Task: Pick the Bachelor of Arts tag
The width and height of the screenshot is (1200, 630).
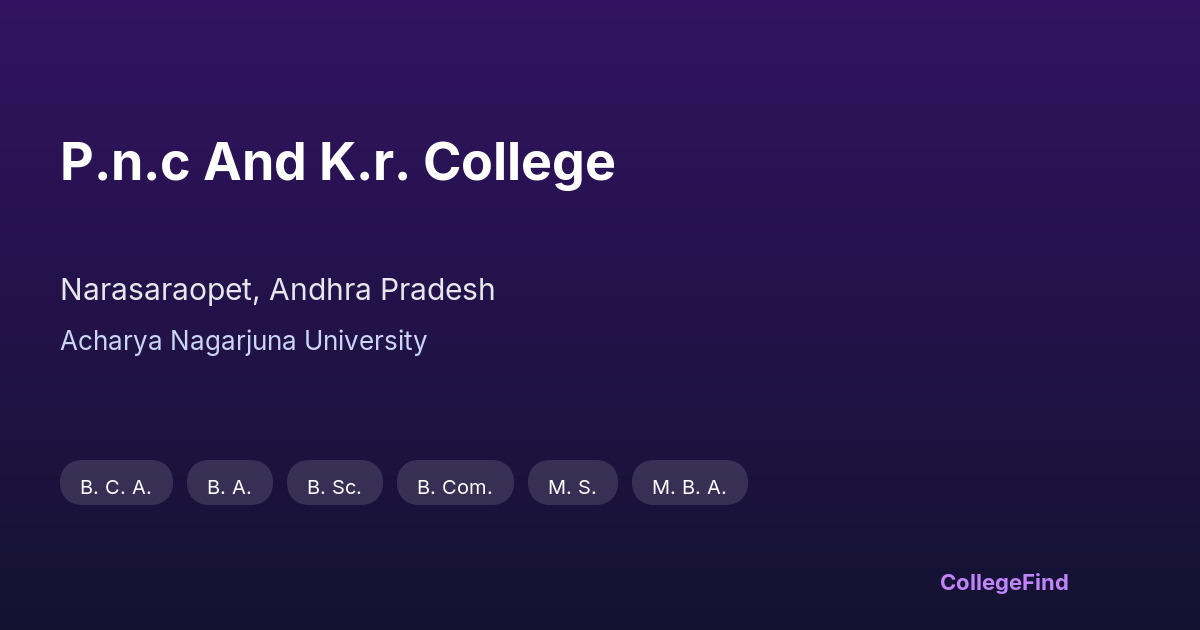Action: (229, 485)
